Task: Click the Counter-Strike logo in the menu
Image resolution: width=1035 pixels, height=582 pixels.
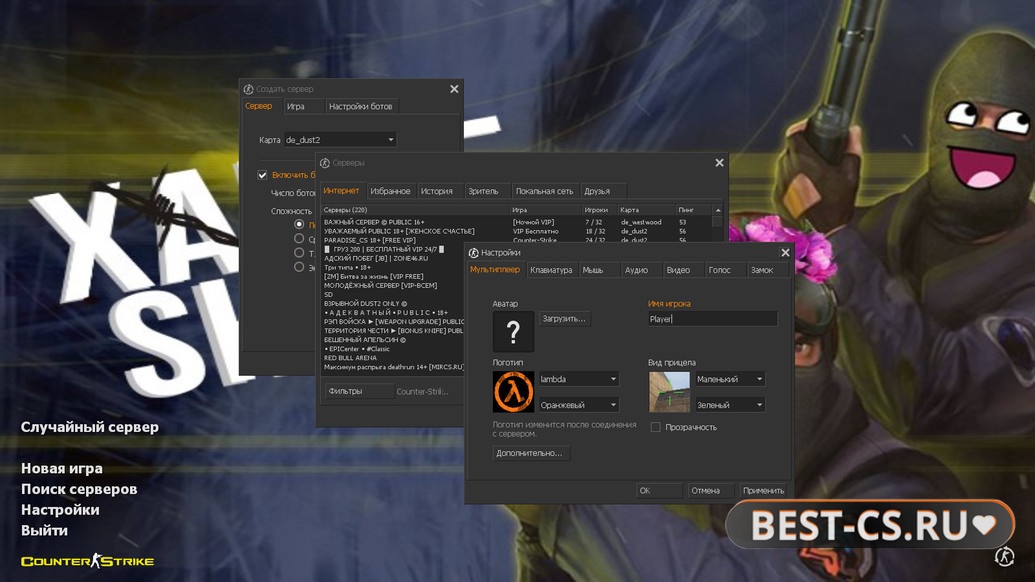Action: pos(87,561)
